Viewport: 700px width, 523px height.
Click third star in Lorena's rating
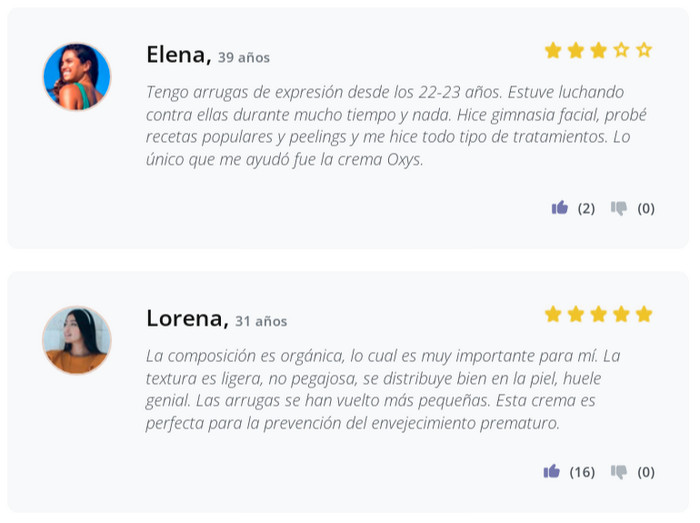pos(598,314)
